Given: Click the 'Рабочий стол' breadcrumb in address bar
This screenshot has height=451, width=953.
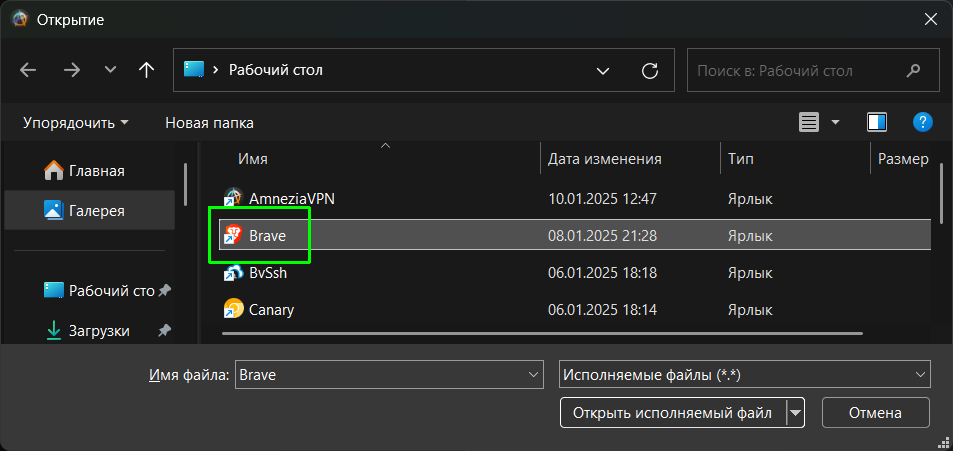Looking at the screenshot, I should tap(275, 71).
